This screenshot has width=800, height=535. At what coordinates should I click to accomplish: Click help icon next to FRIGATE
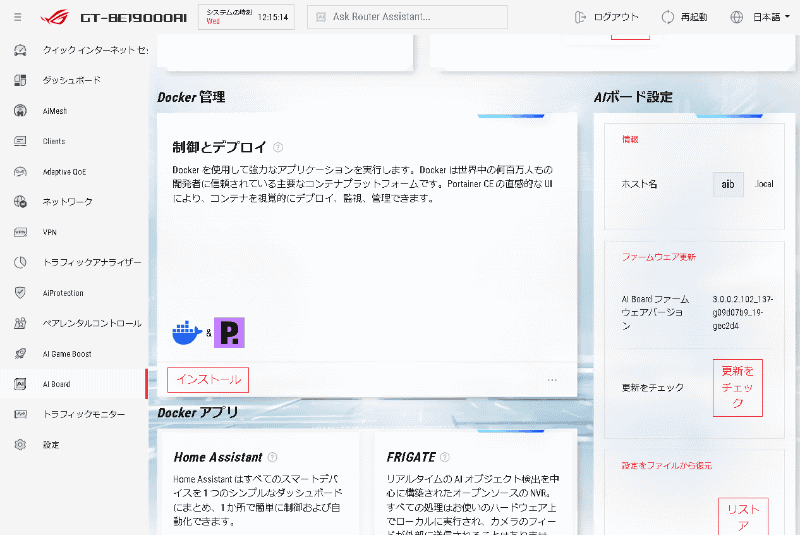tap(445, 457)
